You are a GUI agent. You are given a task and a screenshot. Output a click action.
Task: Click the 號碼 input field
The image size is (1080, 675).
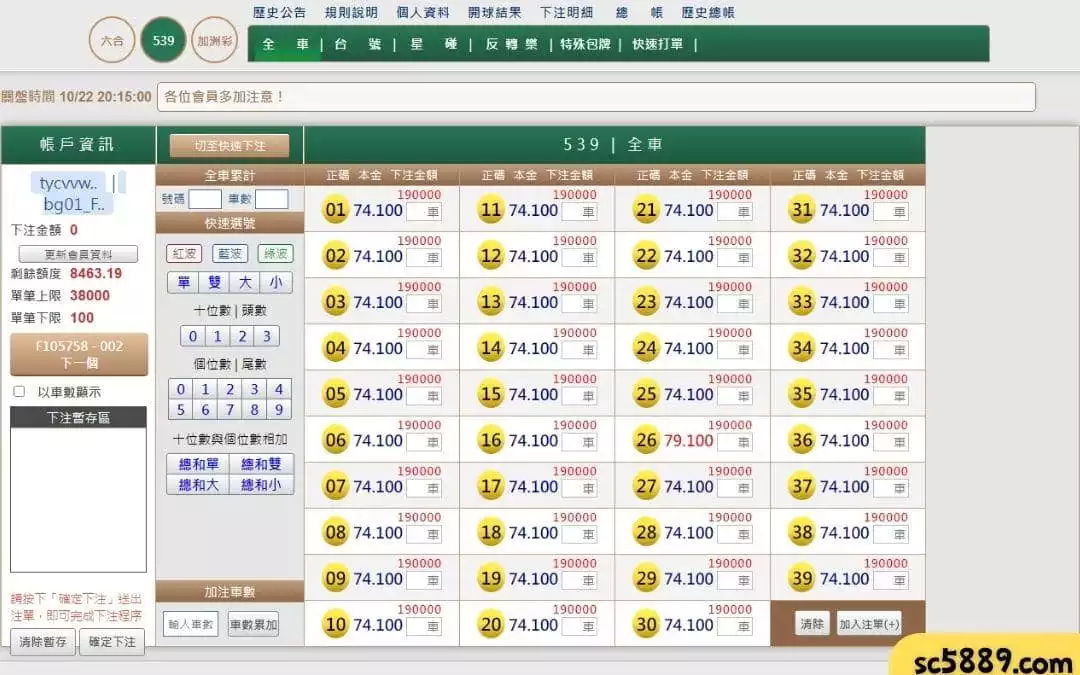point(205,199)
